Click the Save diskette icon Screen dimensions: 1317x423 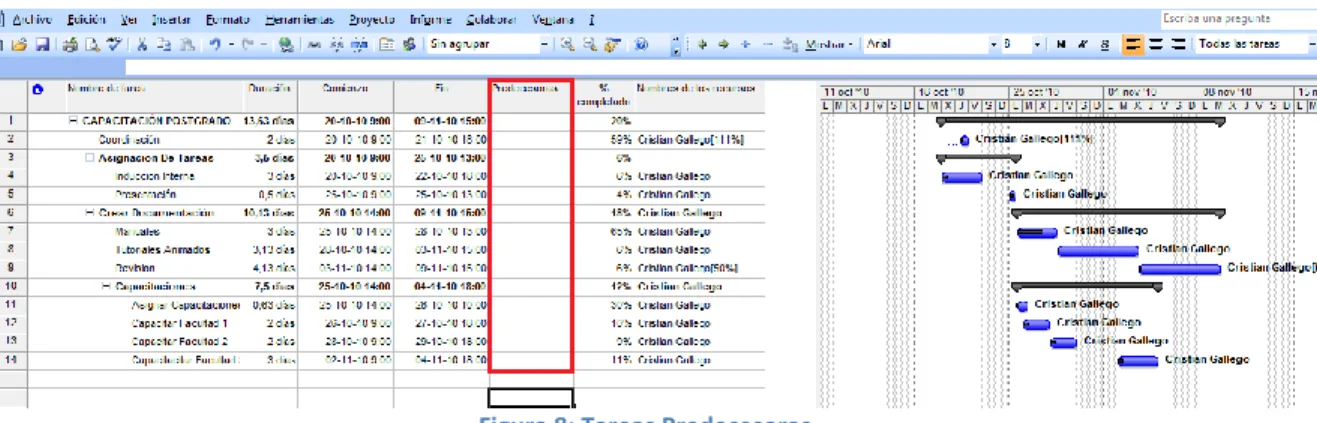pos(42,44)
